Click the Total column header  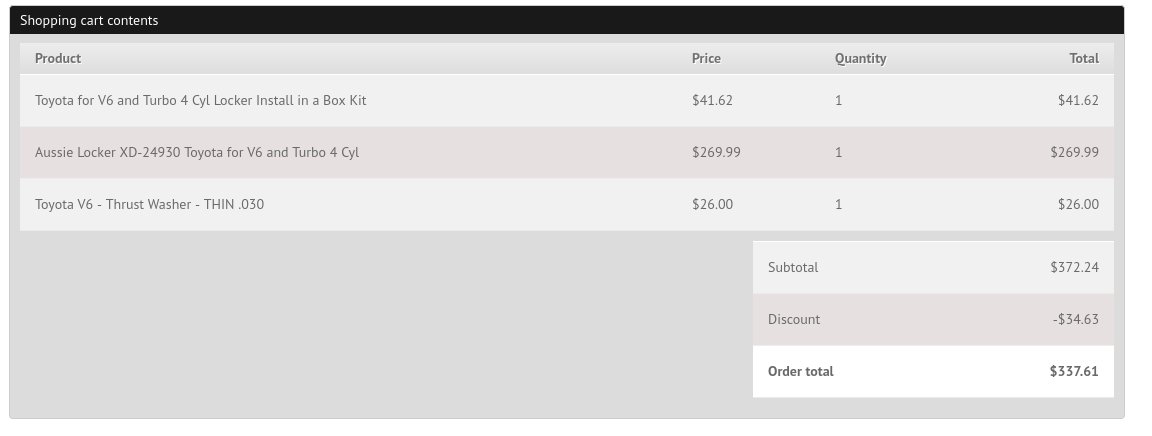click(x=1084, y=58)
